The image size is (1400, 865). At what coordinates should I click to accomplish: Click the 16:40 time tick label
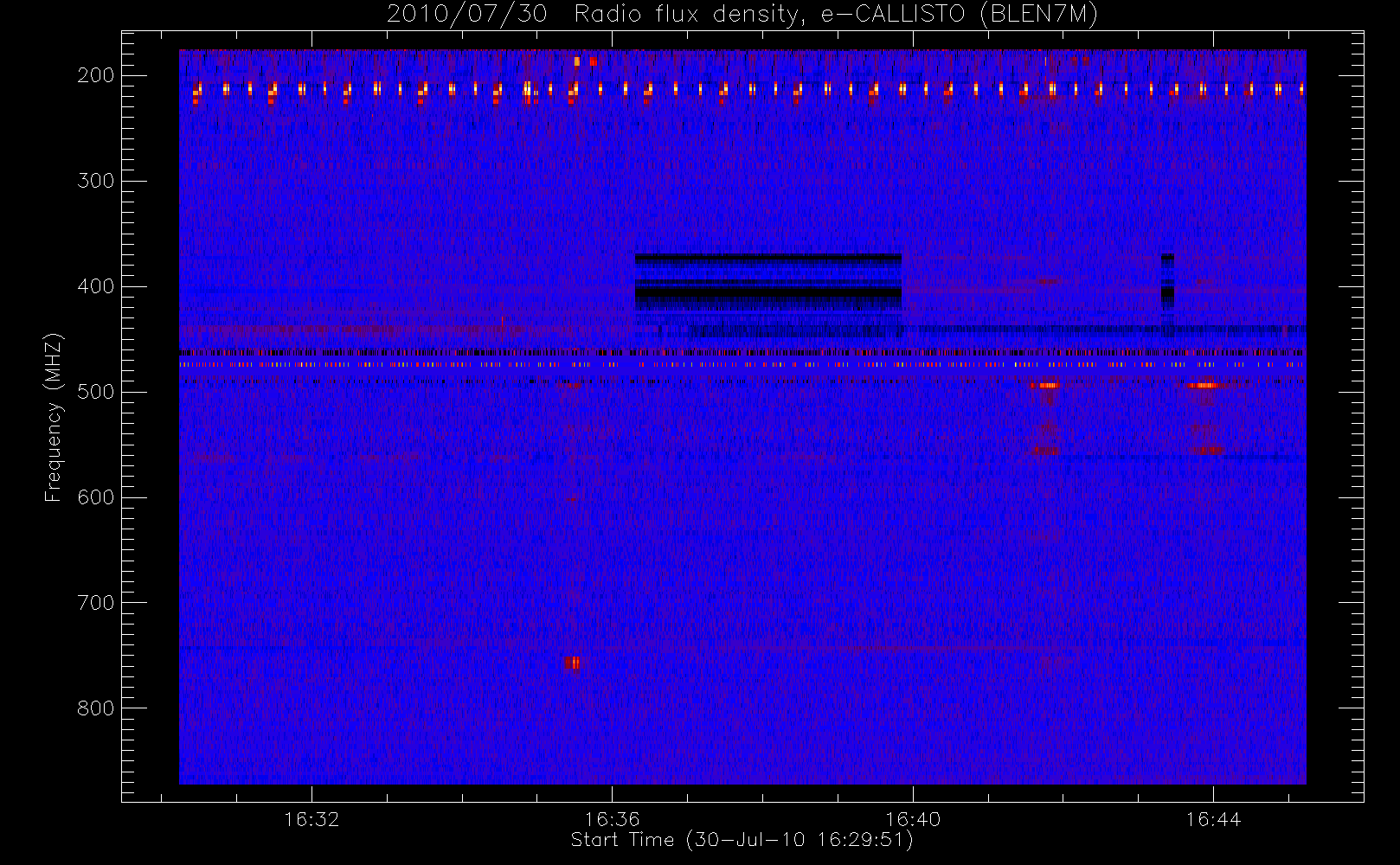(x=913, y=819)
